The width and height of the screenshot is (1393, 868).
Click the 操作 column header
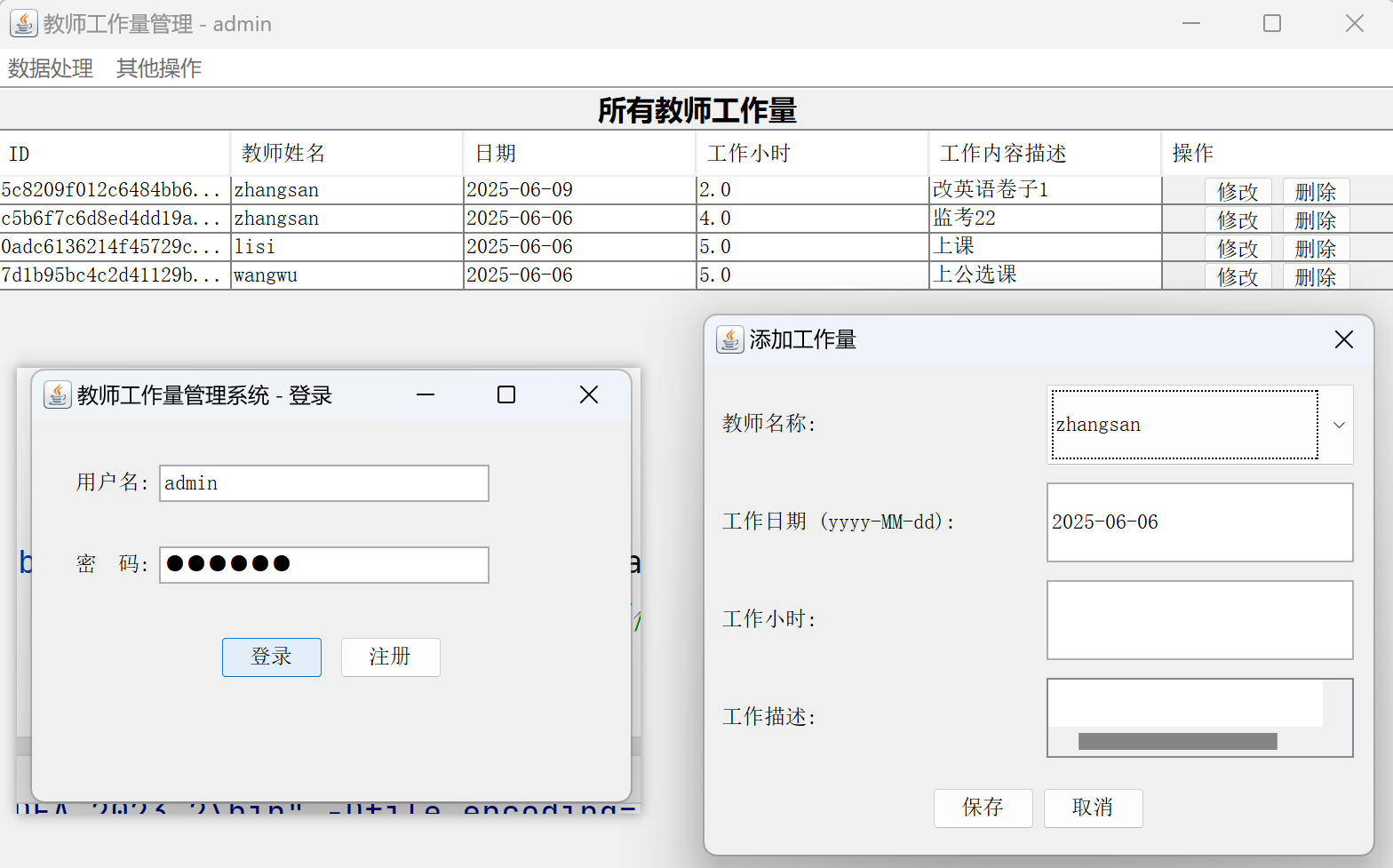1278,153
